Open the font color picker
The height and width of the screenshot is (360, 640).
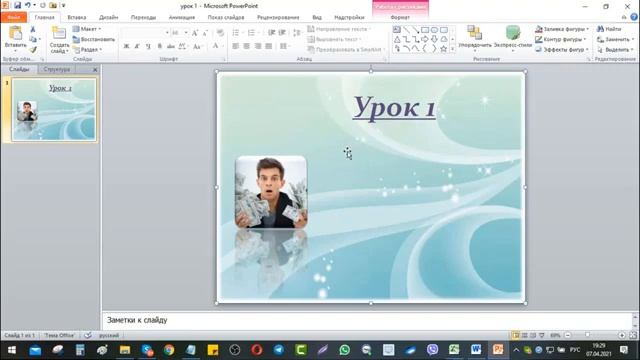tap(217, 46)
